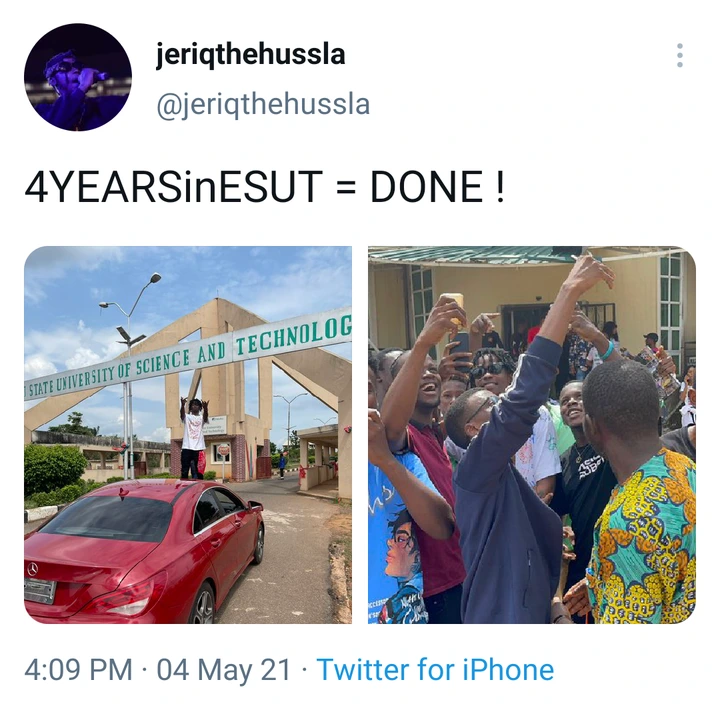The image size is (720, 710).
Task: Tap the sunglasses on the person in the crowd
Action: coord(489,370)
